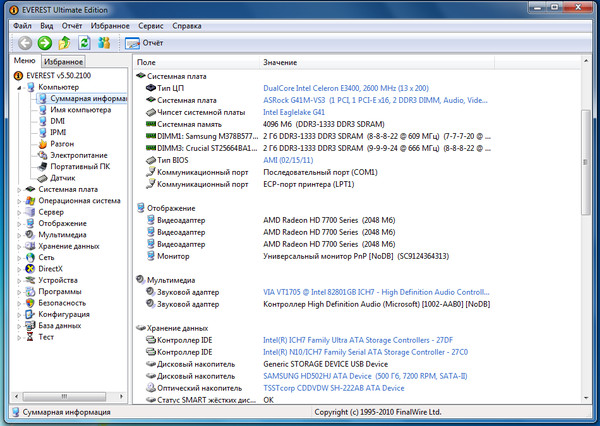This screenshot has height=426, width=600.
Task: Open VIA VT1705 audio adapter link
Action: click(376, 292)
